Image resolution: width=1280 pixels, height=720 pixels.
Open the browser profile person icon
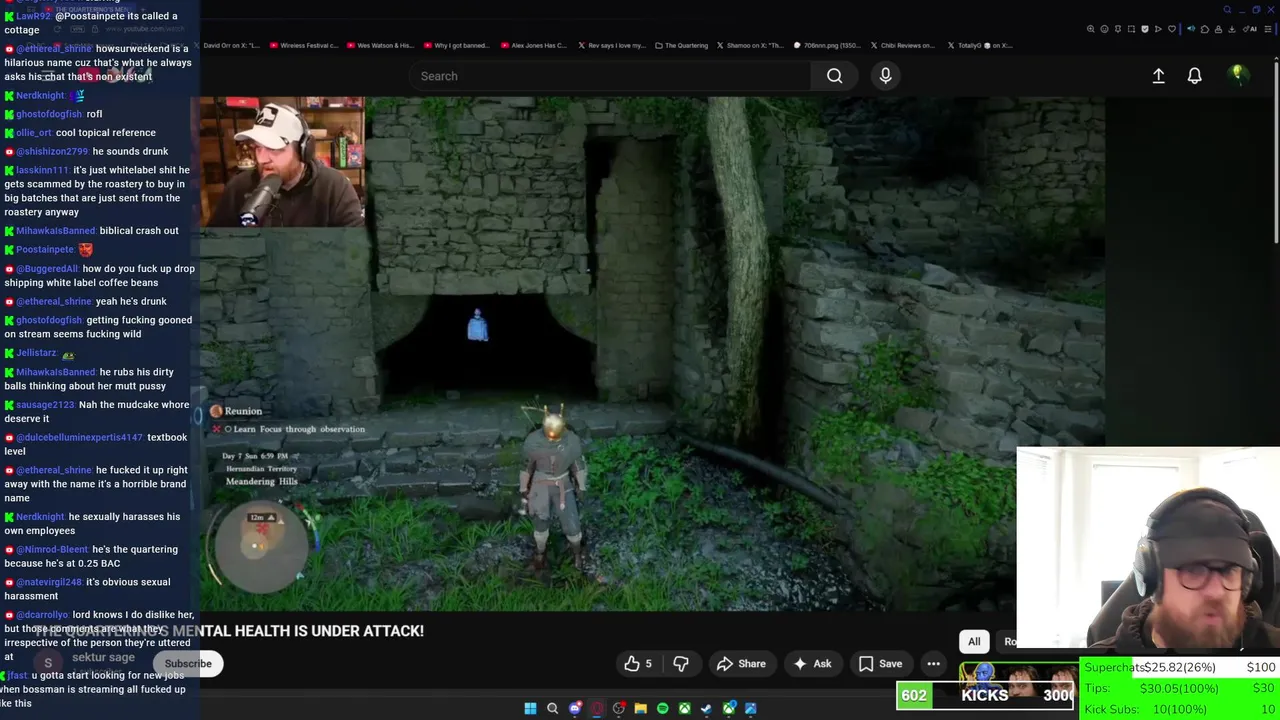tap(1218, 29)
